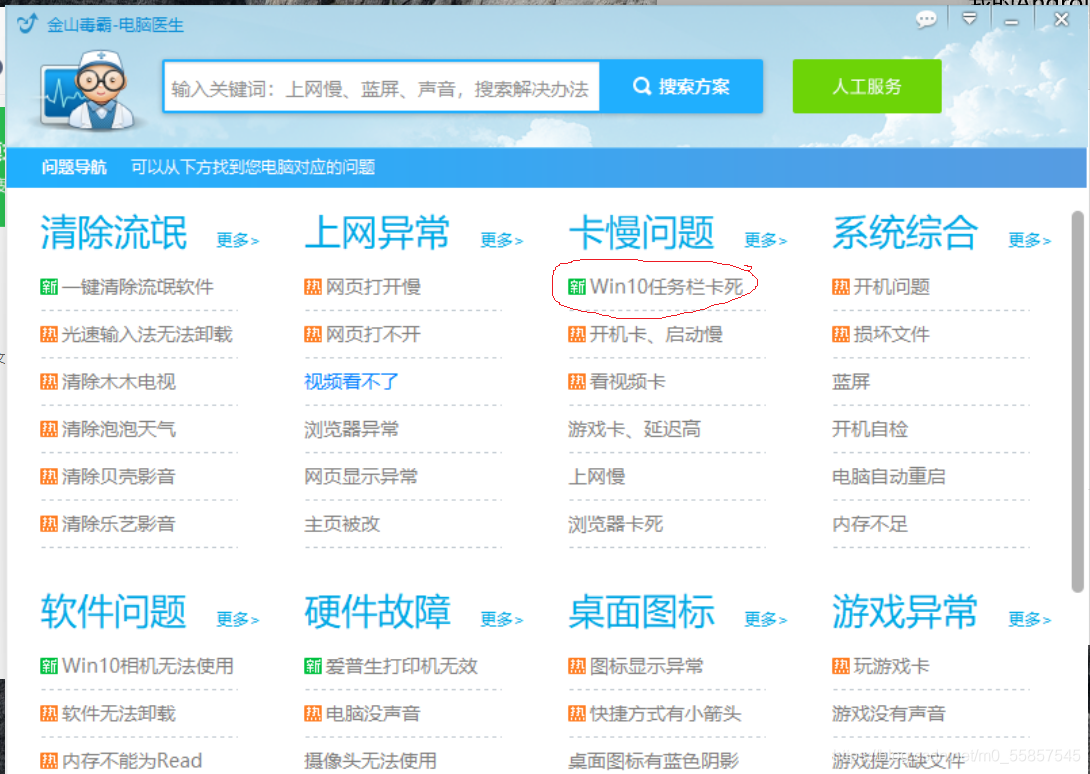The image size is (1090, 774).
Task: Open 电脑自动重启 link
Action: [888, 476]
